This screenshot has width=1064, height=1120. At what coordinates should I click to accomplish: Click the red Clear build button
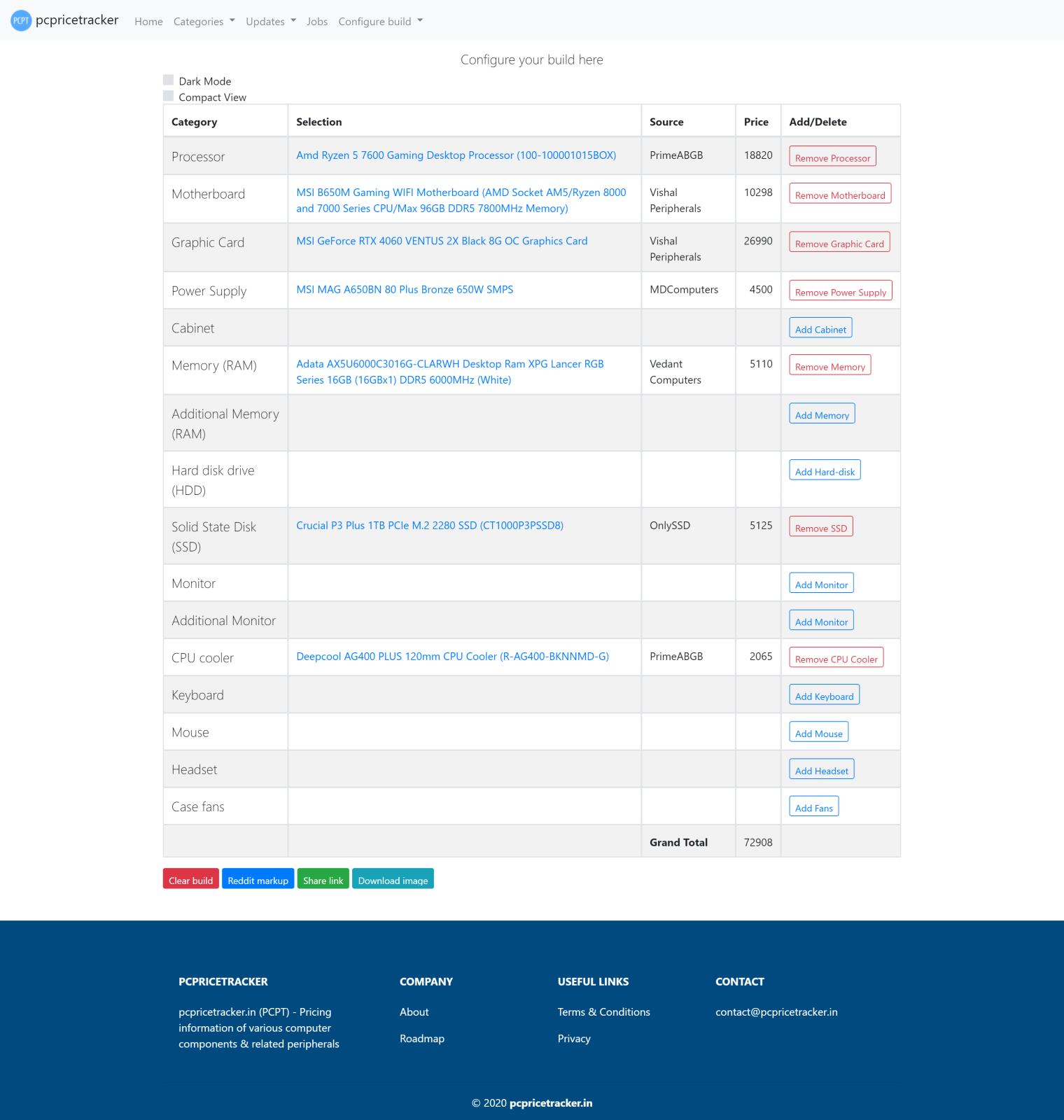pyautogui.click(x=190, y=878)
